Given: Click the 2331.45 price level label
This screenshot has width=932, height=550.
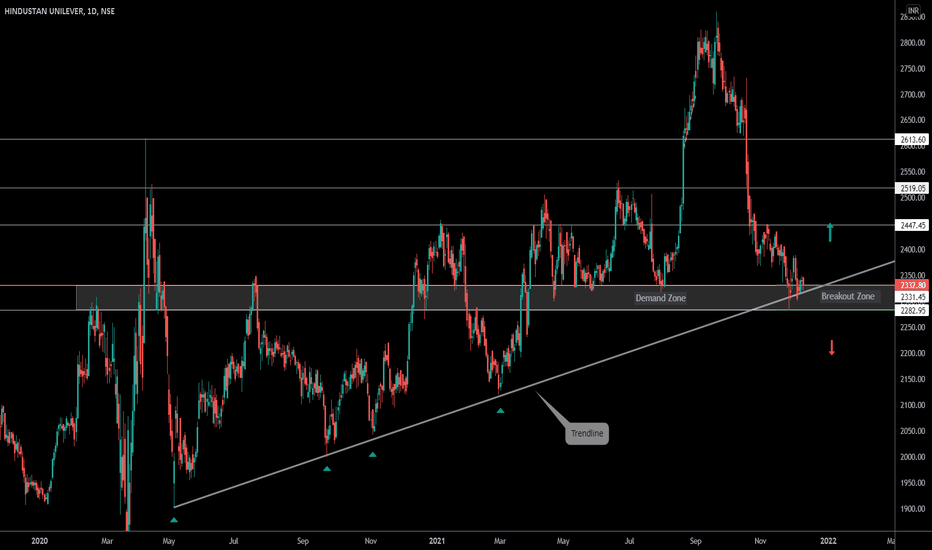Looking at the screenshot, I should [x=912, y=297].
